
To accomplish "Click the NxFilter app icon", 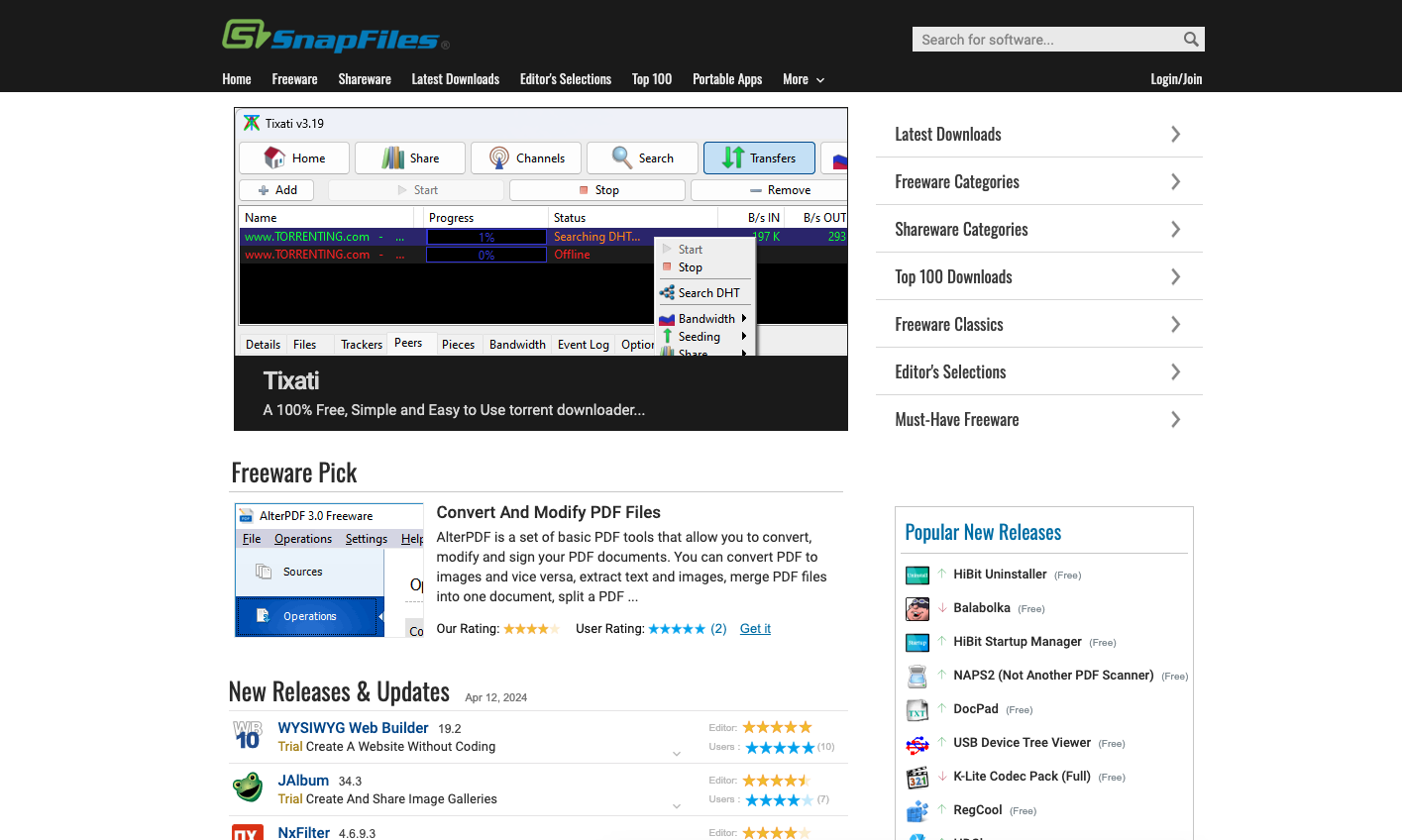I will tap(248, 832).
